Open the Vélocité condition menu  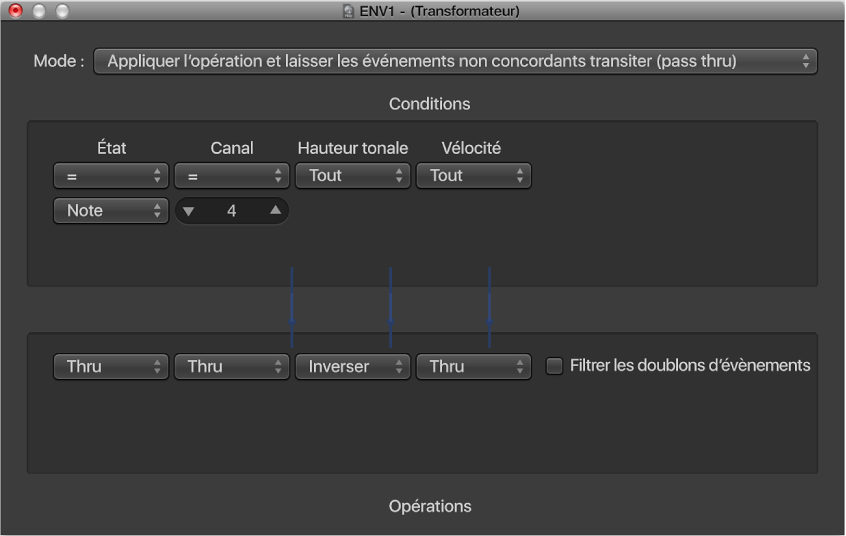click(473, 176)
